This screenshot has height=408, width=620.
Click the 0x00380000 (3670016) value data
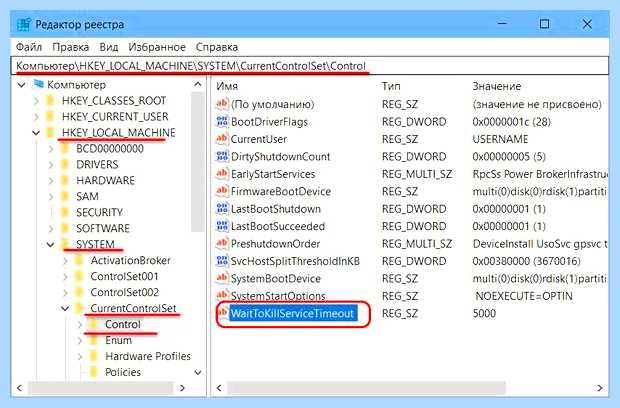526,261
